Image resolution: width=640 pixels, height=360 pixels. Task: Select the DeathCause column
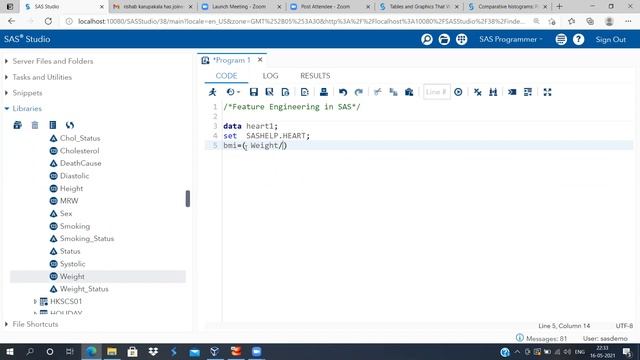pyautogui.click(x=80, y=163)
